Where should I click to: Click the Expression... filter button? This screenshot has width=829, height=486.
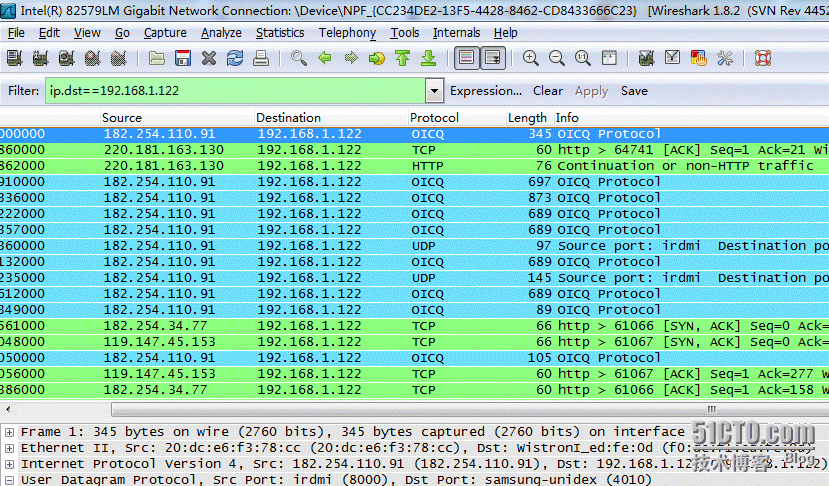tap(486, 91)
